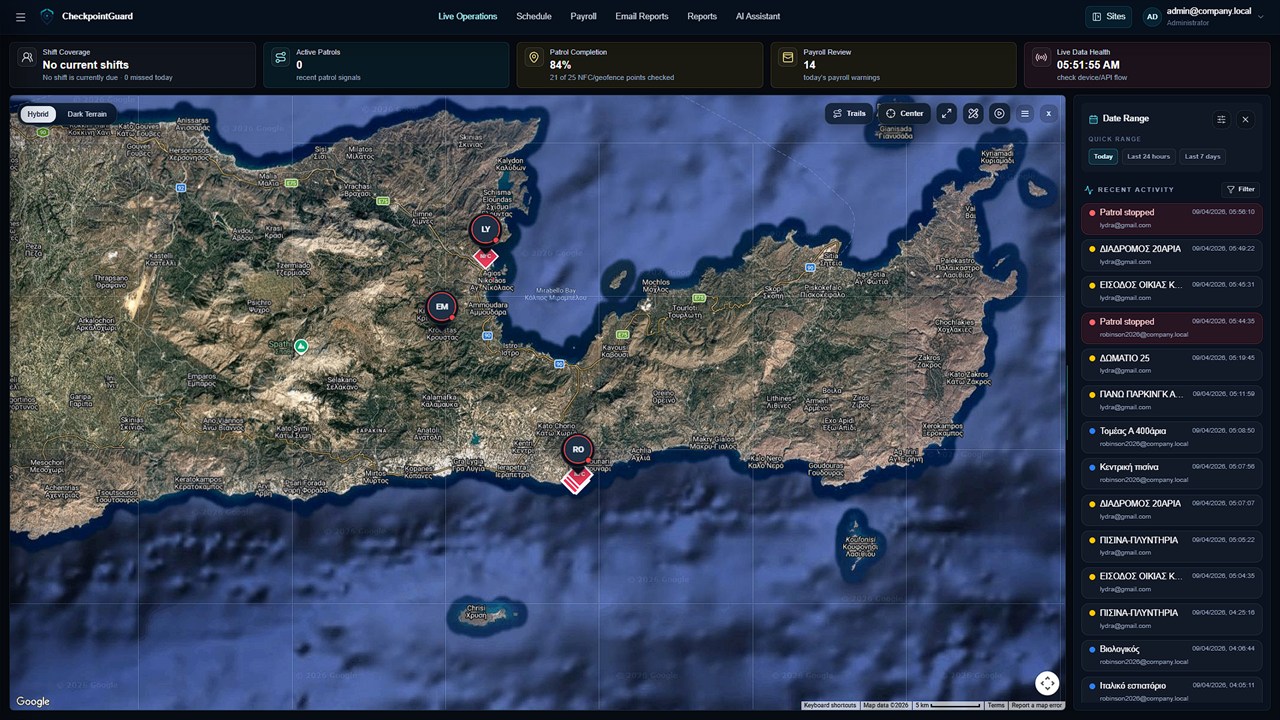Open the map Terms link
The width and height of the screenshot is (1280, 720).
[996, 705]
